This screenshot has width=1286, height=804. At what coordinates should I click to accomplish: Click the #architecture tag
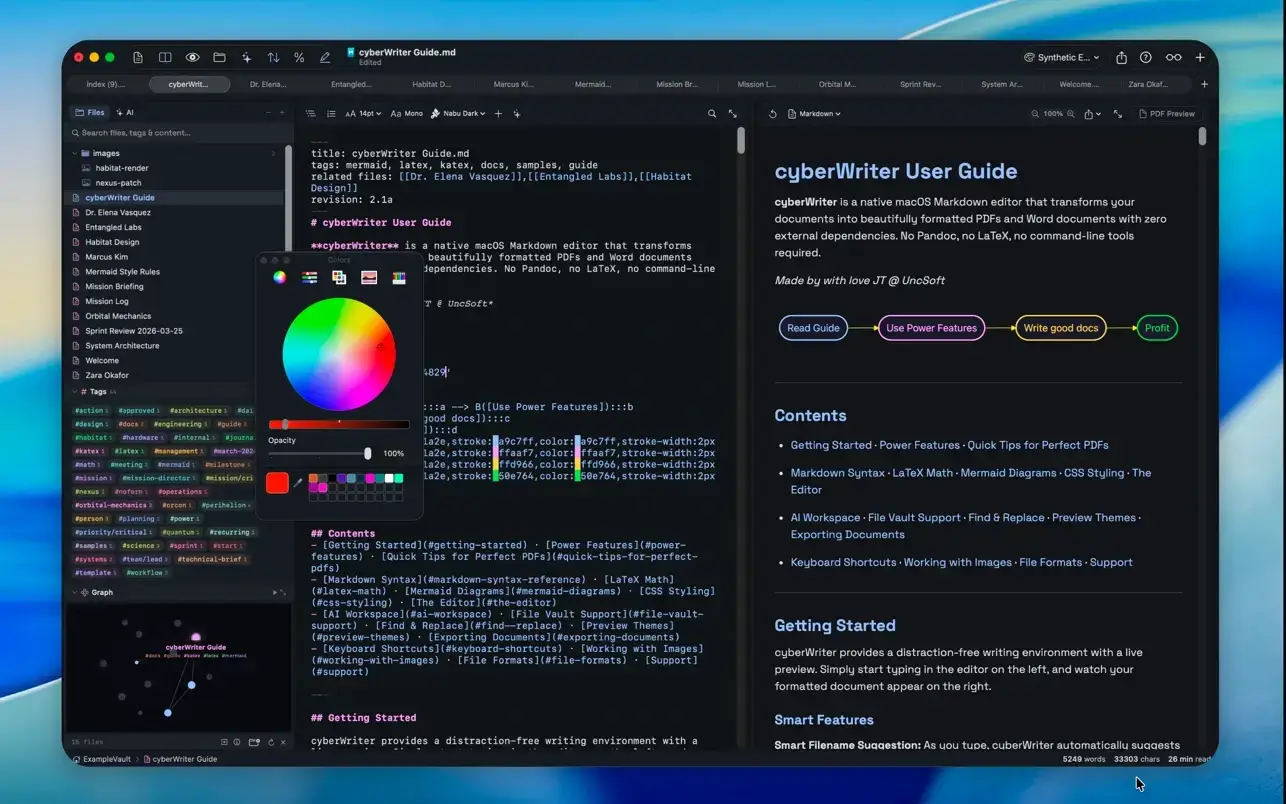[198, 410]
